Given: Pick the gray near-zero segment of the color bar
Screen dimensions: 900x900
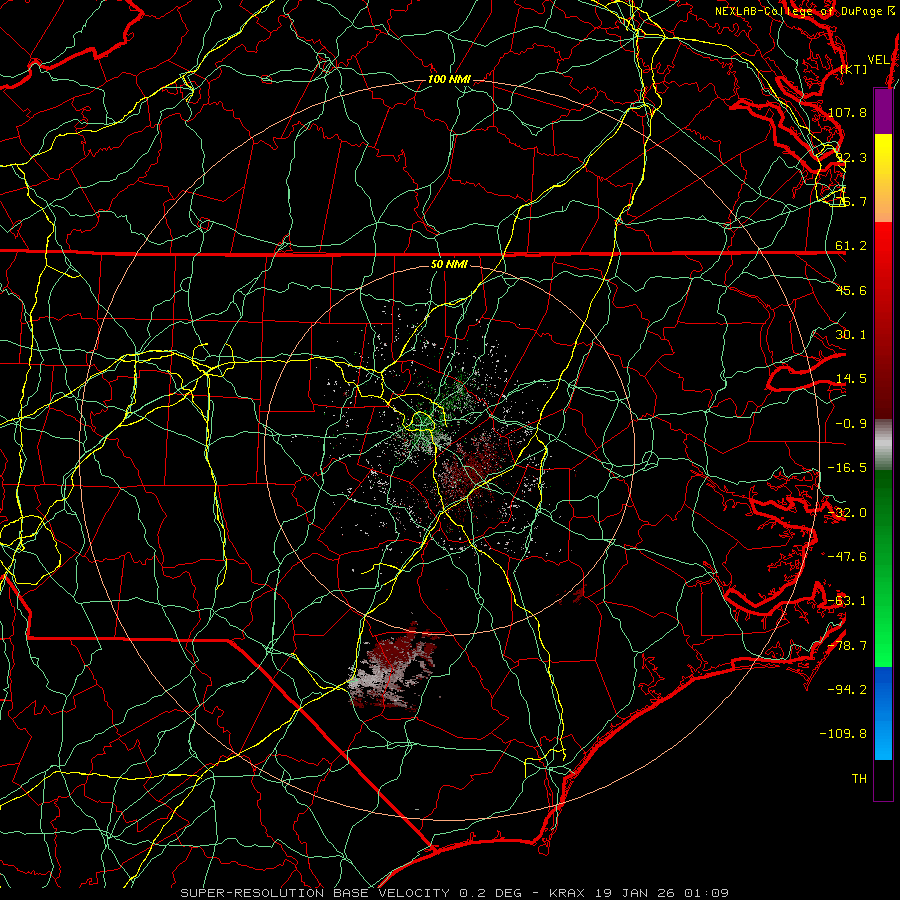Looking at the screenshot, I should tap(883, 445).
